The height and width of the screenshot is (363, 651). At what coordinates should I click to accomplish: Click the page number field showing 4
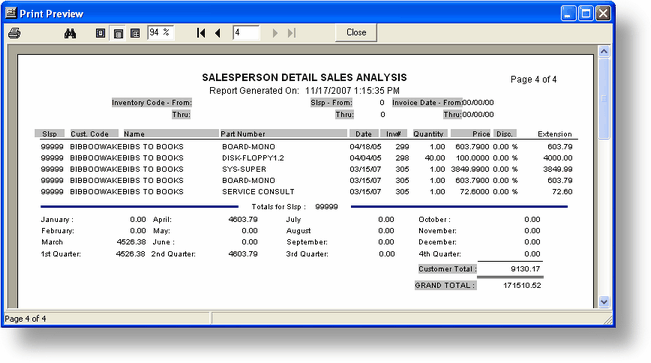[x=246, y=32]
